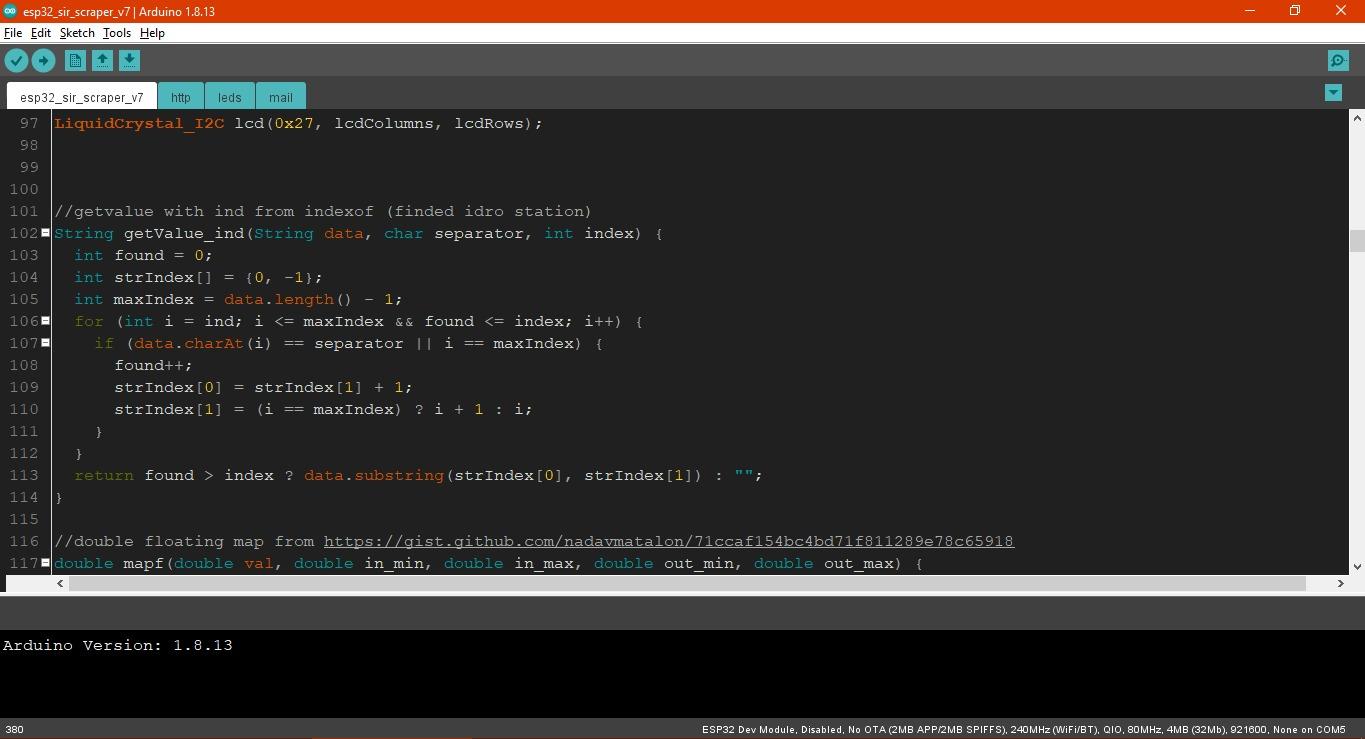Click the Verify sketch checkmark icon

coord(16,61)
